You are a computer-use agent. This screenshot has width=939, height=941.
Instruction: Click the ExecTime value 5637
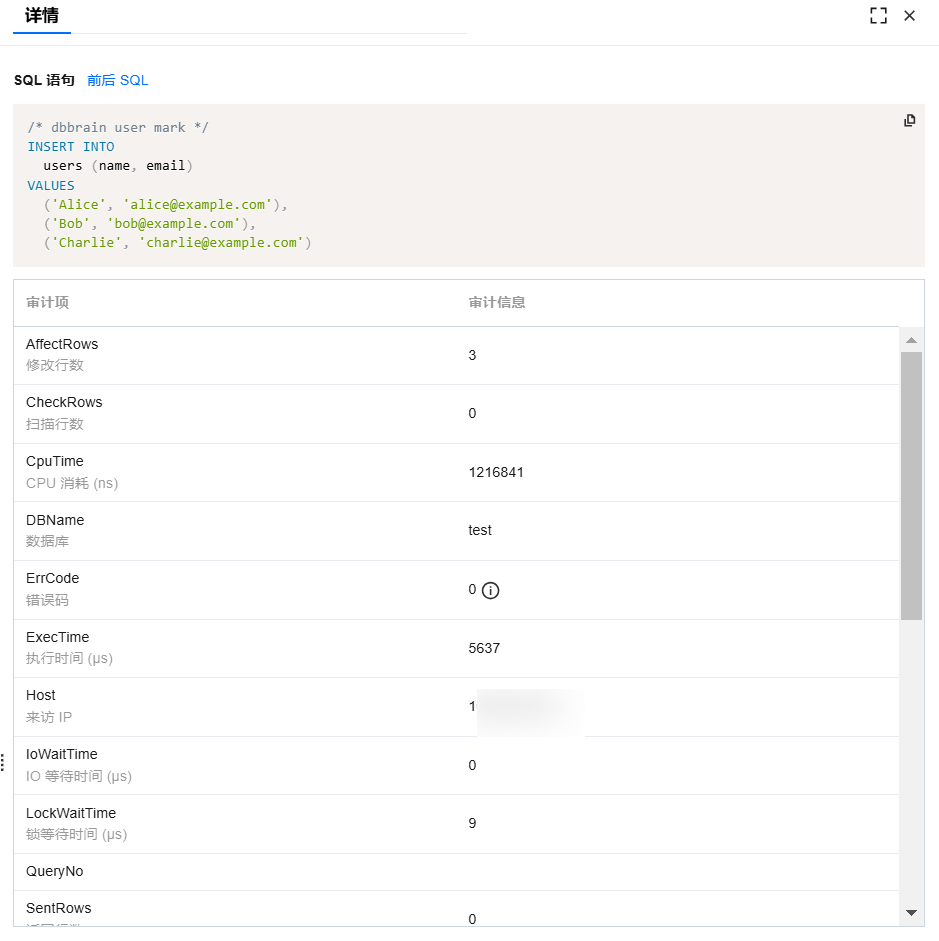click(484, 648)
